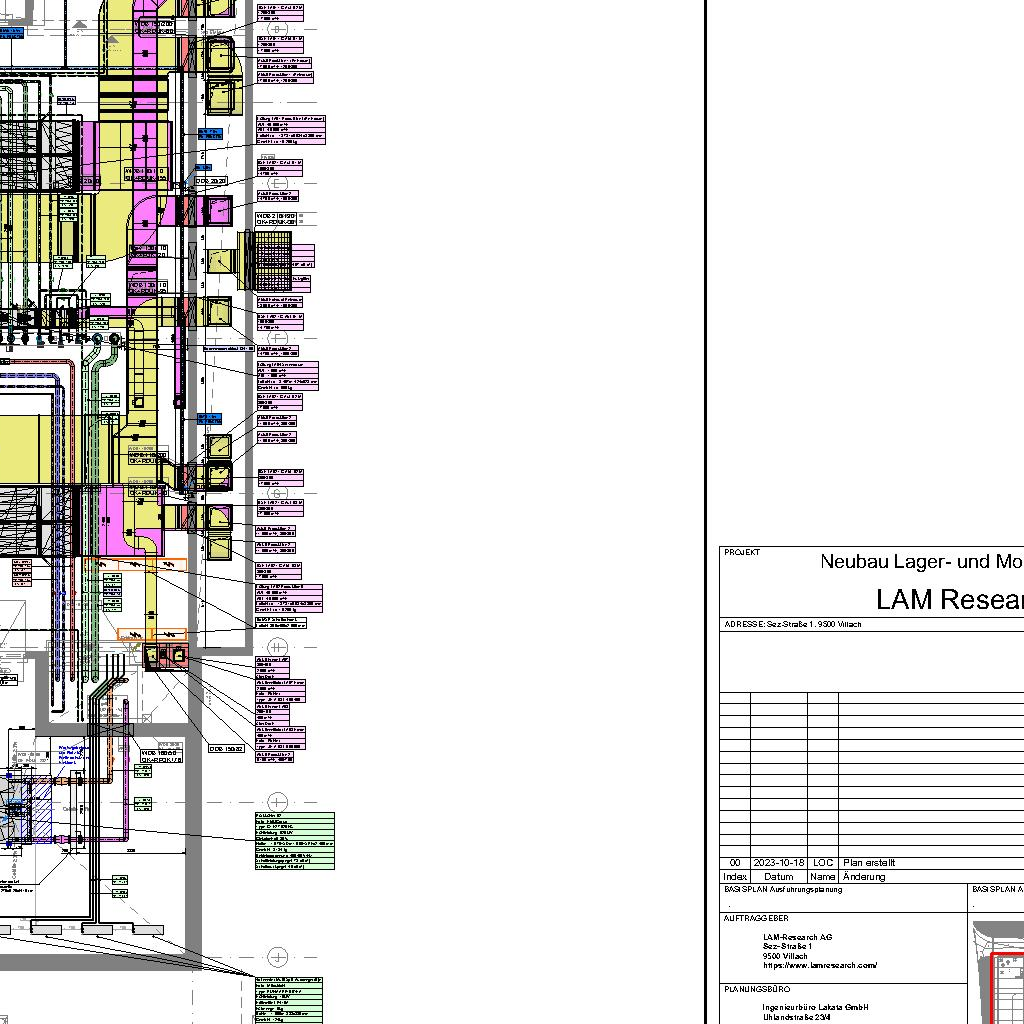Screen dimensions: 1024x1024
Task: Click grid axis bubble 'F'
Action: coord(278,339)
